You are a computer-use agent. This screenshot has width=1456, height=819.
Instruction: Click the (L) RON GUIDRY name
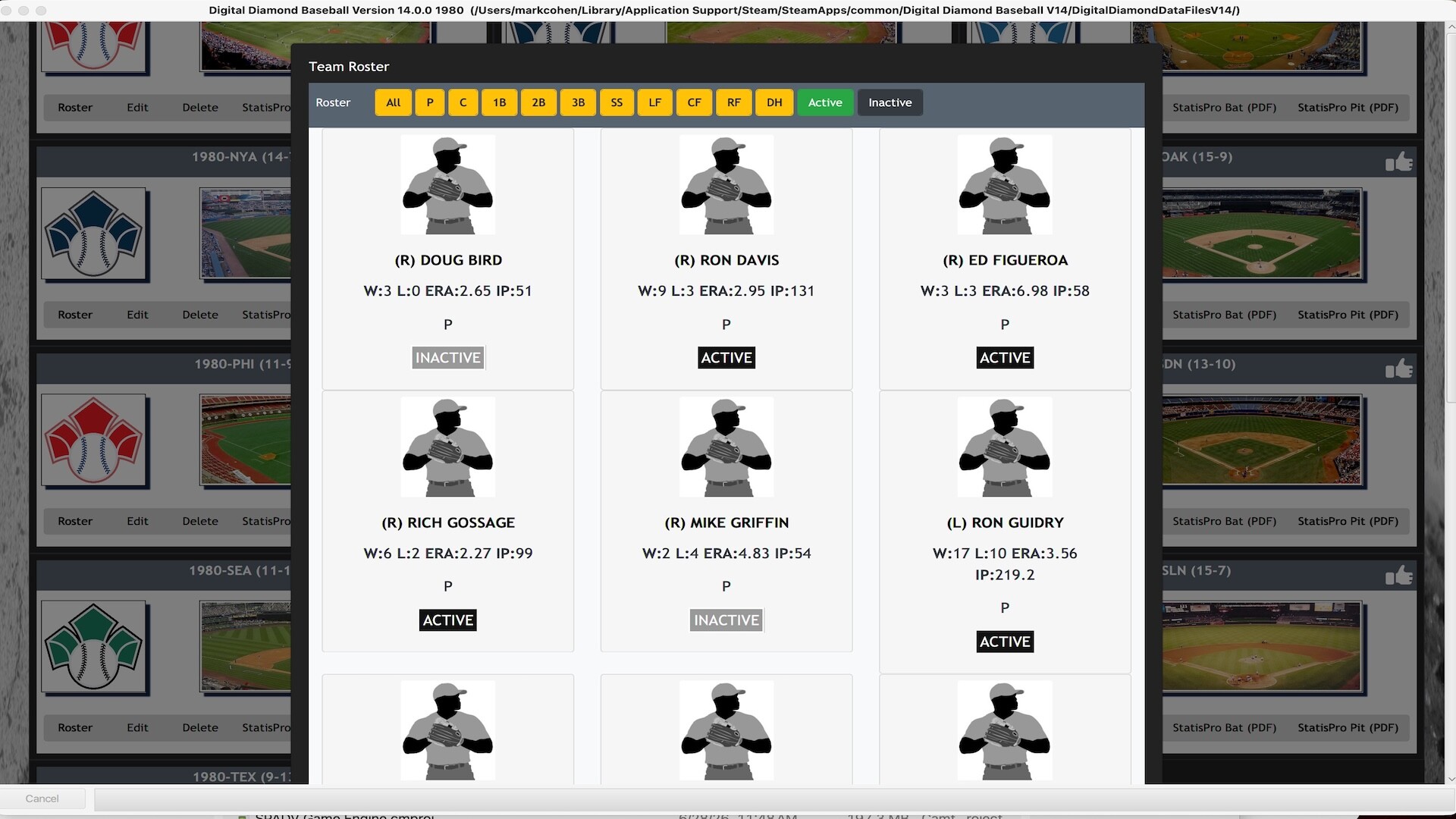pyautogui.click(x=1005, y=522)
